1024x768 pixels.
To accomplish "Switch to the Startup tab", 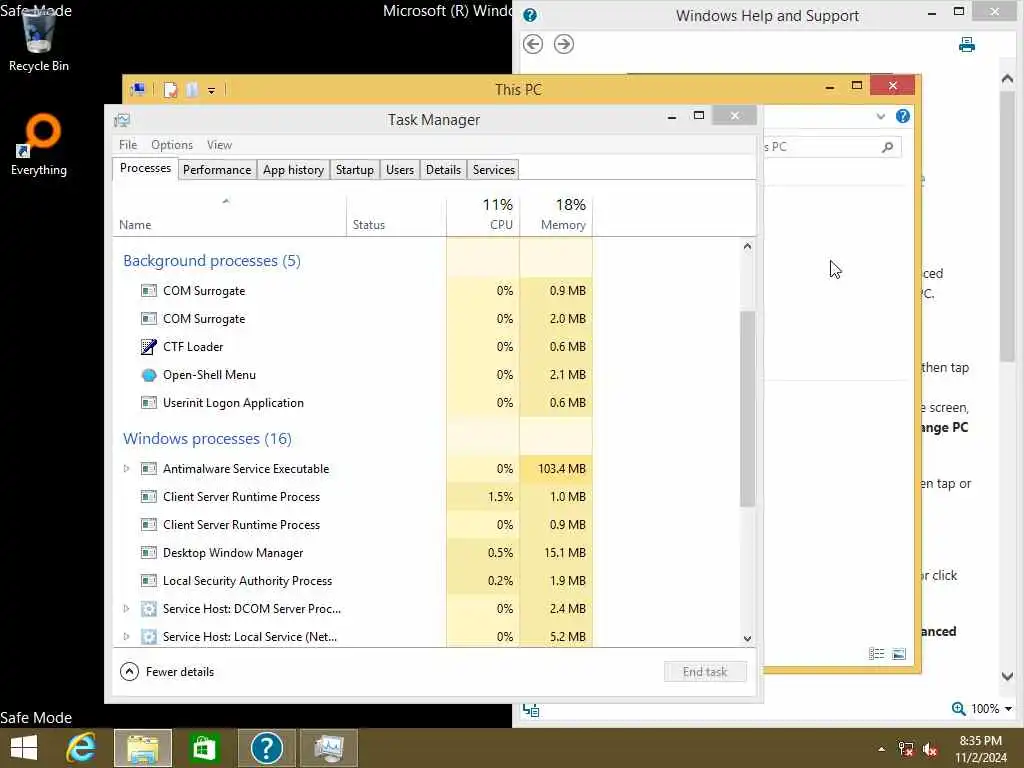I will (x=355, y=170).
